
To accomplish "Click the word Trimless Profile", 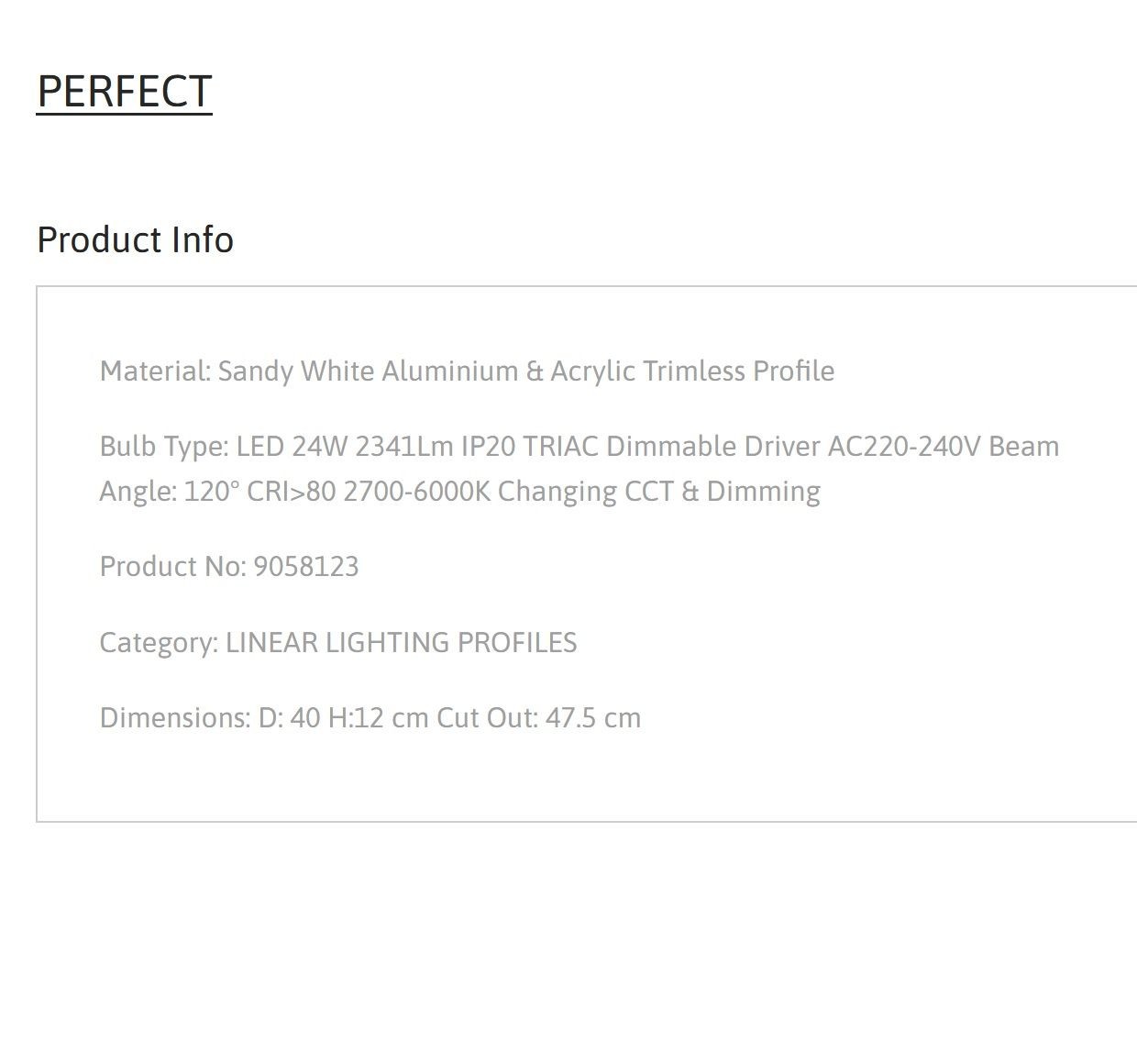I will [x=739, y=371].
